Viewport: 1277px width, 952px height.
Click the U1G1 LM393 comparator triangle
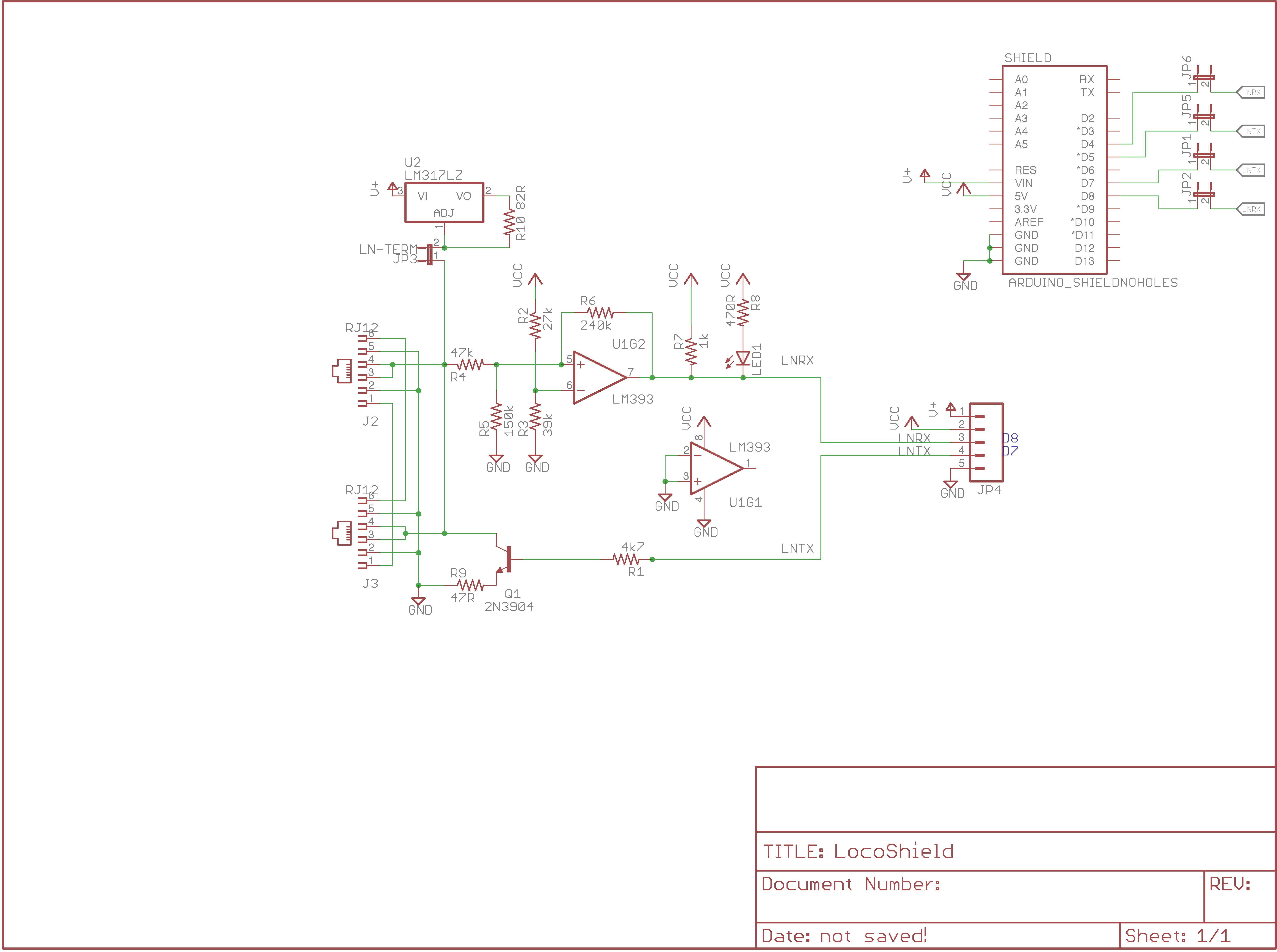tap(717, 468)
